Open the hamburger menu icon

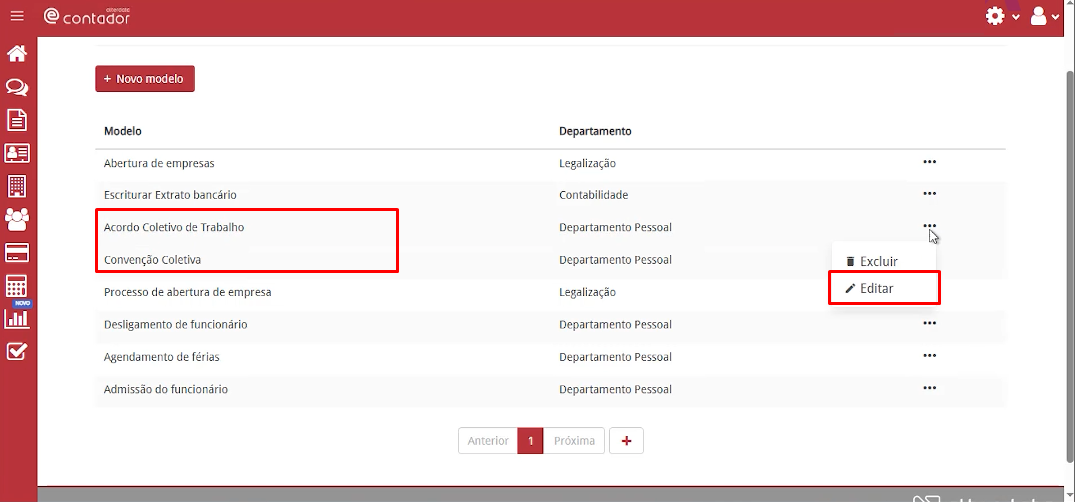pos(17,16)
